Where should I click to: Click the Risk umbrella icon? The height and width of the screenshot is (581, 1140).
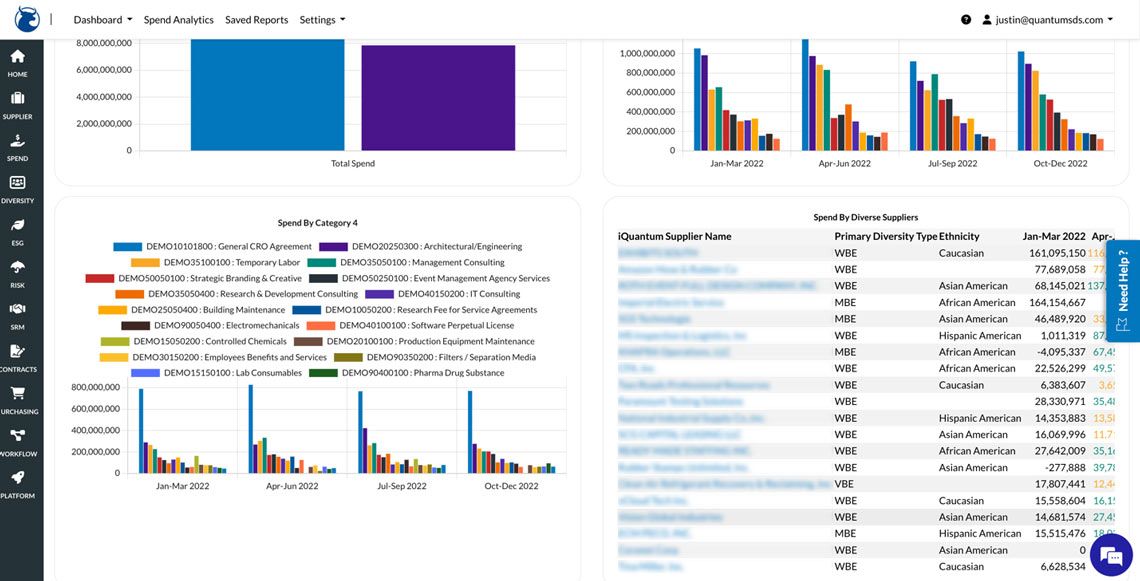(x=18, y=272)
